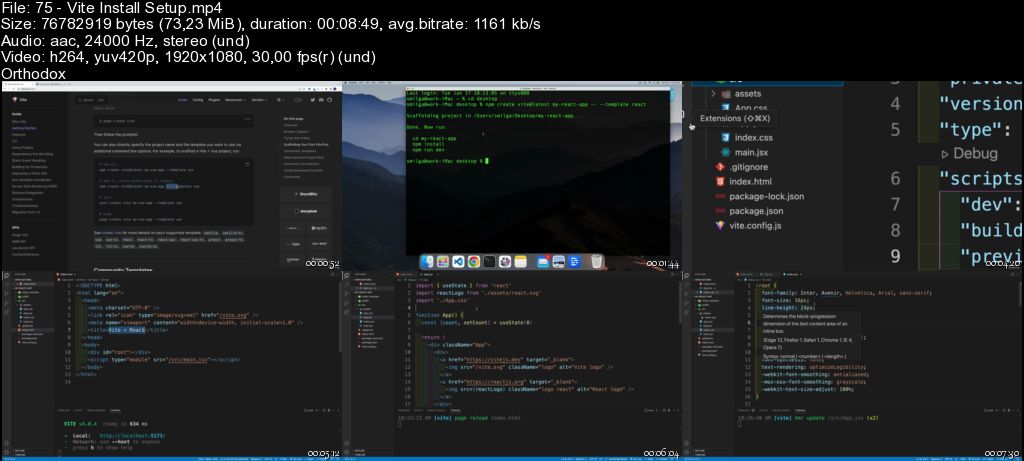The width and height of the screenshot is (1024, 461).
Task: Open Finder from the dock in the 00:01:44 frame
Action: [428, 261]
